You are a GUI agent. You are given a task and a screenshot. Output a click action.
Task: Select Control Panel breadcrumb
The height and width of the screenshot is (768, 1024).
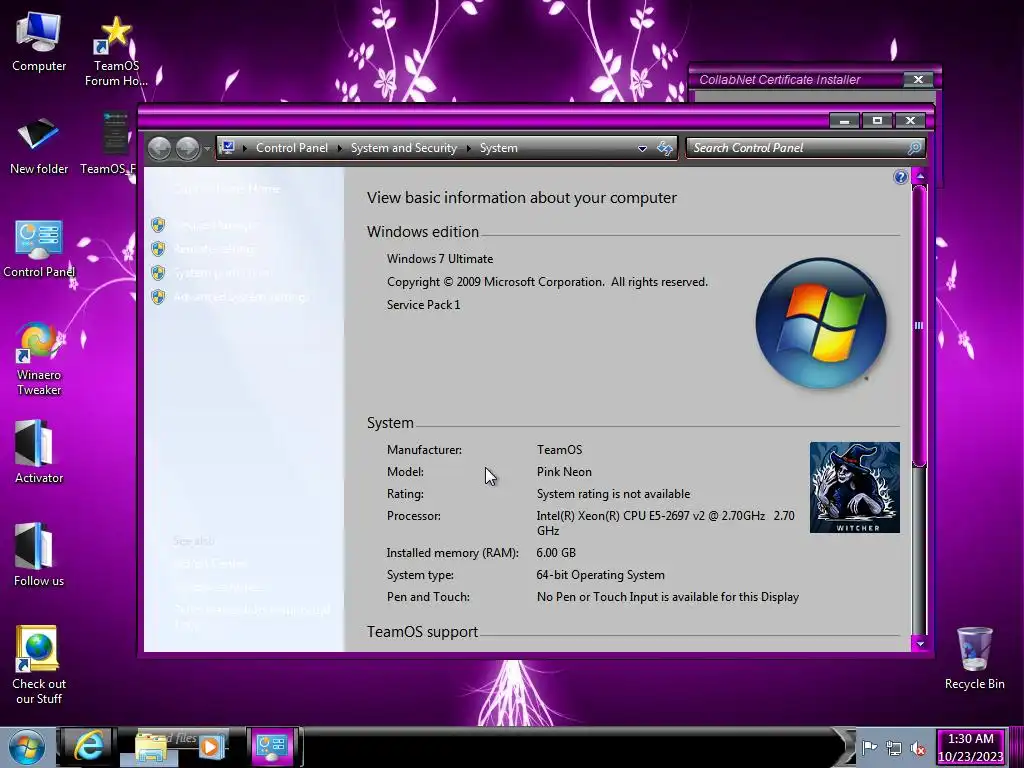tap(292, 148)
